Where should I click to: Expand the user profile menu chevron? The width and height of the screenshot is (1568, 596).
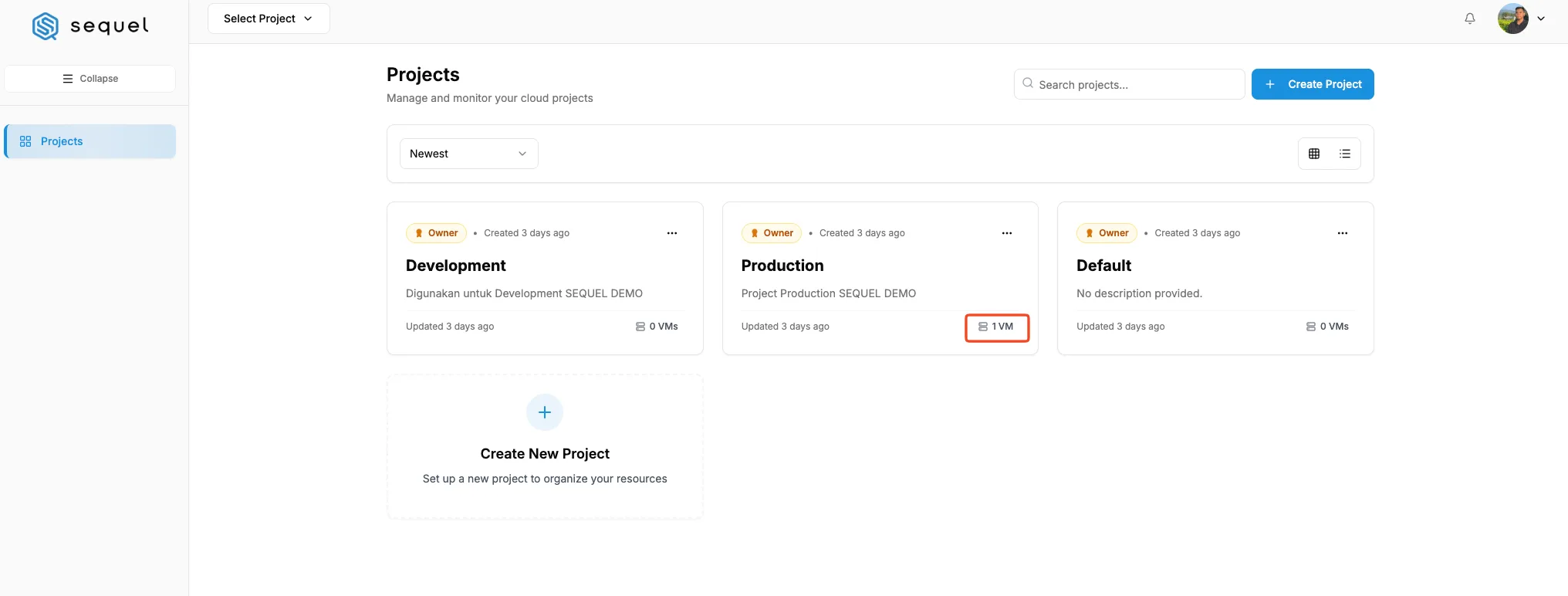tap(1541, 19)
